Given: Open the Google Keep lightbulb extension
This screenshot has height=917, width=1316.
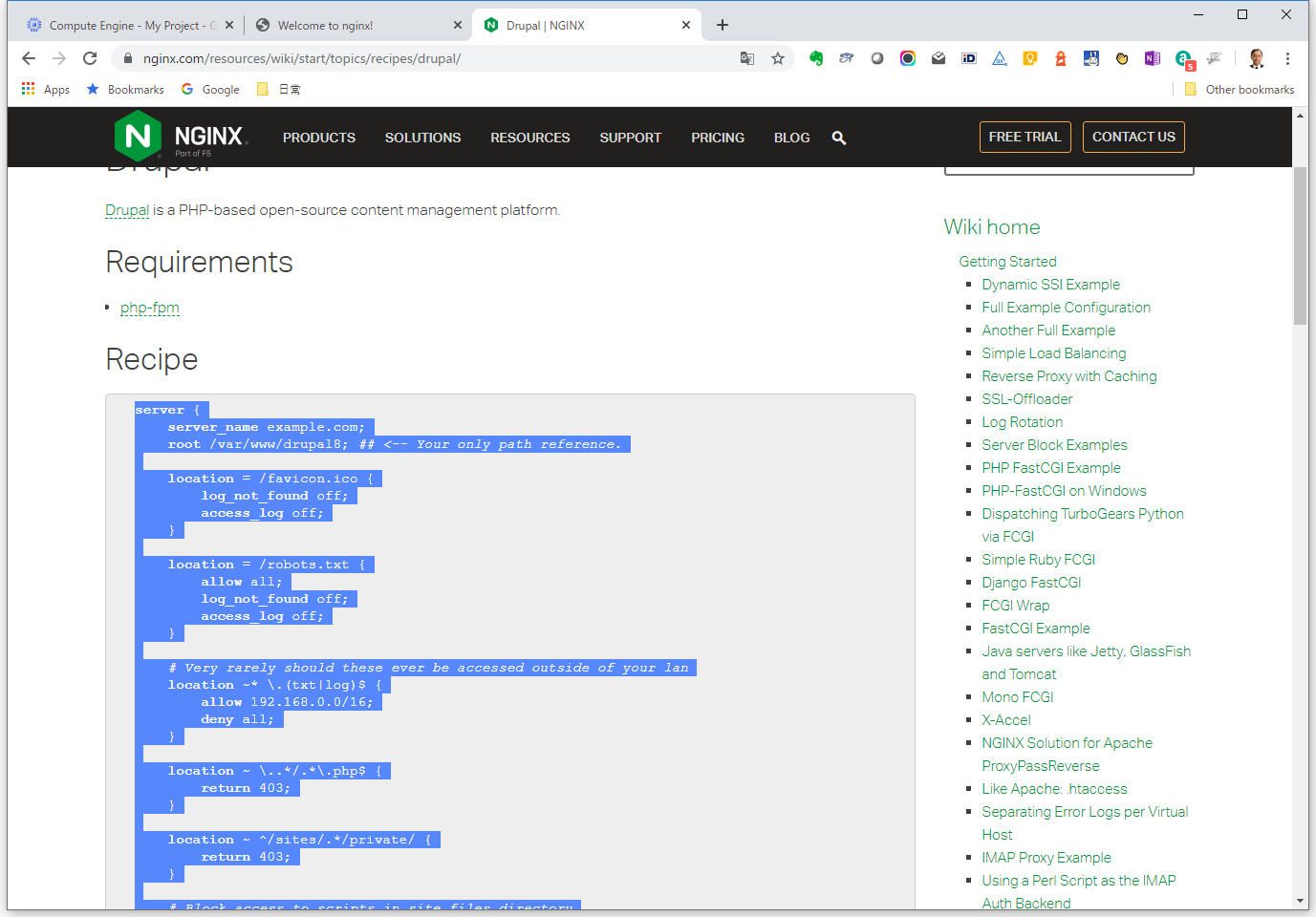Looking at the screenshot, I should 1030,58.
